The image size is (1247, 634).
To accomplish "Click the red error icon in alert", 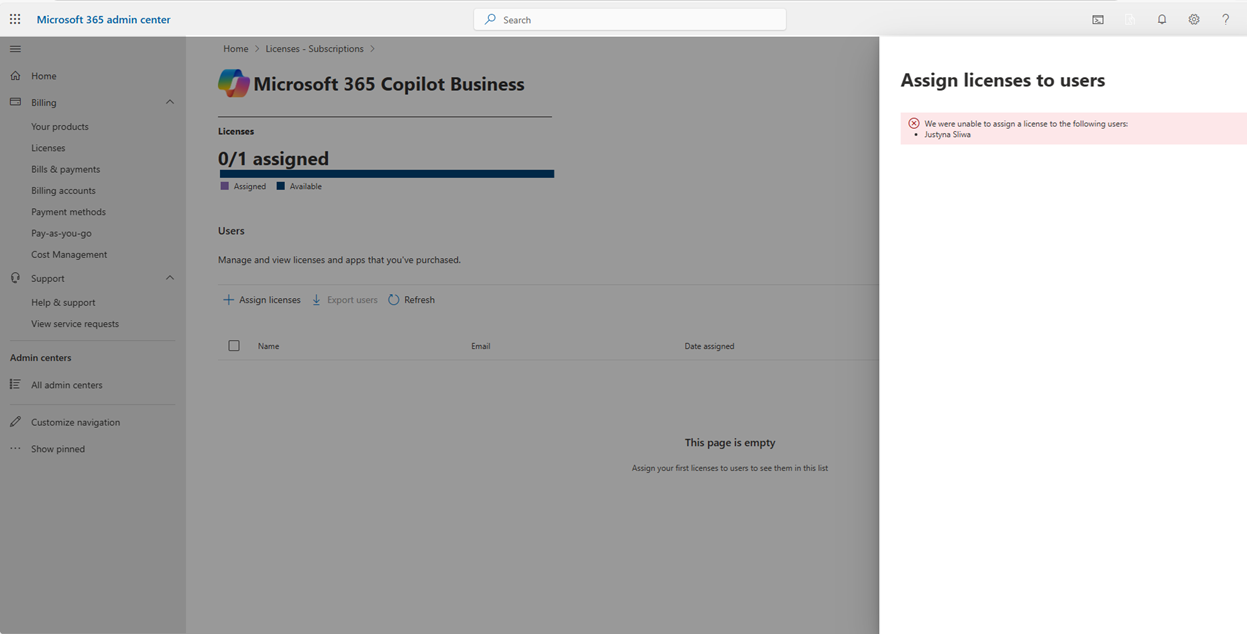I will click(914, 124).
